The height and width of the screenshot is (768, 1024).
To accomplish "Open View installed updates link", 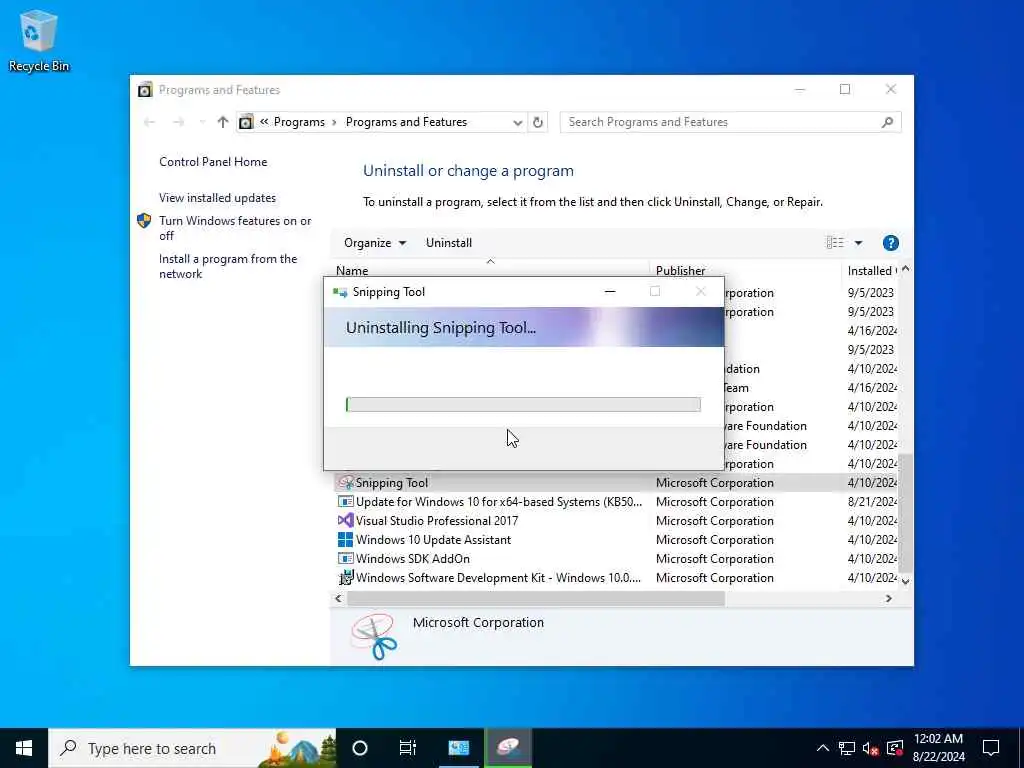I will (x=217, y=198).
